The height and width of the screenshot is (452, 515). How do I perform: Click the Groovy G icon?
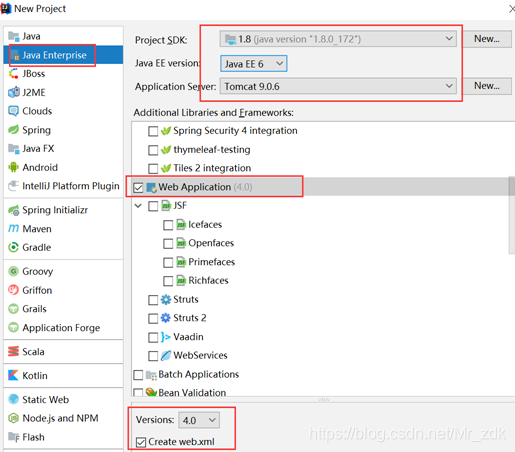point(14,271)
